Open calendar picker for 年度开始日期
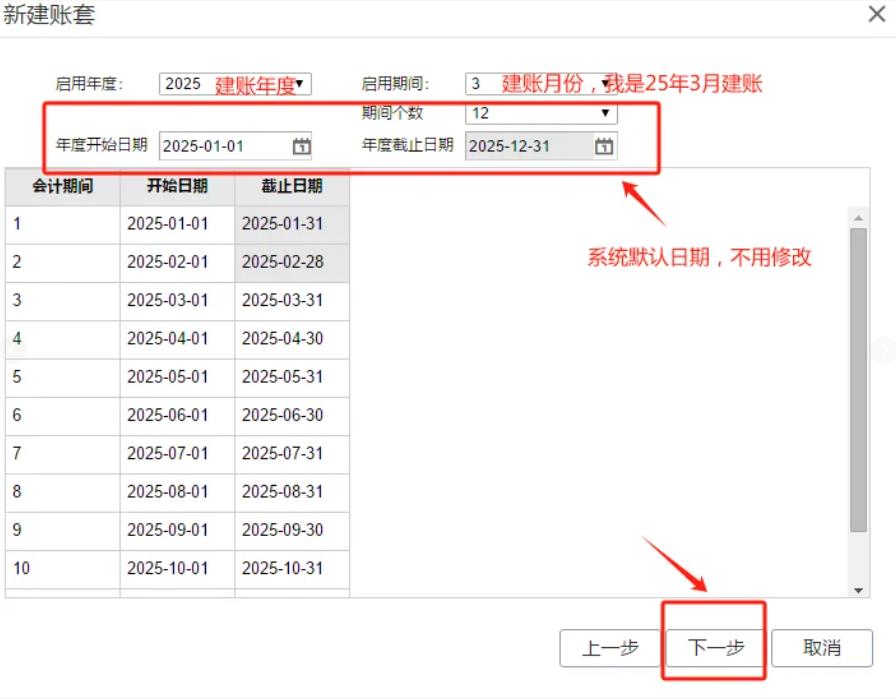896x699 pixels. (301, 147)
